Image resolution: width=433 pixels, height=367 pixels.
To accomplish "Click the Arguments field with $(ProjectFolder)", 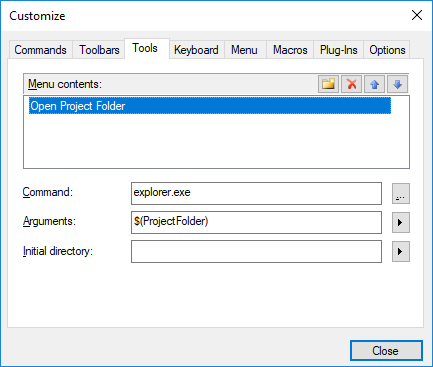I will coord(256,222).
